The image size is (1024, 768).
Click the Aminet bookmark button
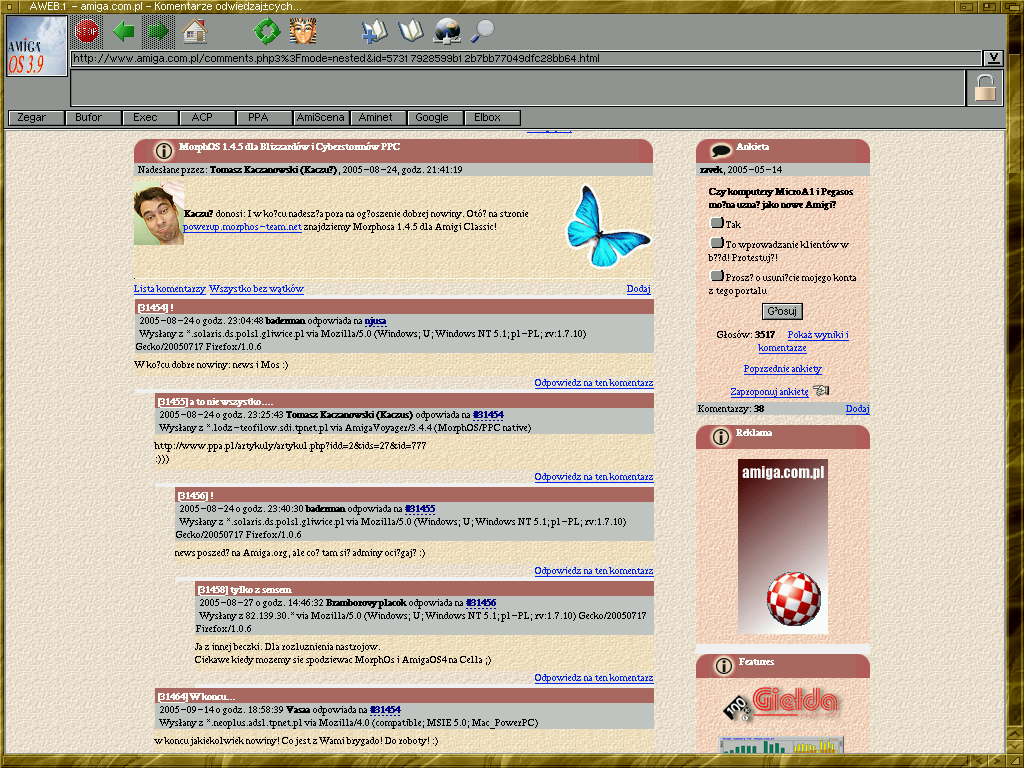coord(378,118)
